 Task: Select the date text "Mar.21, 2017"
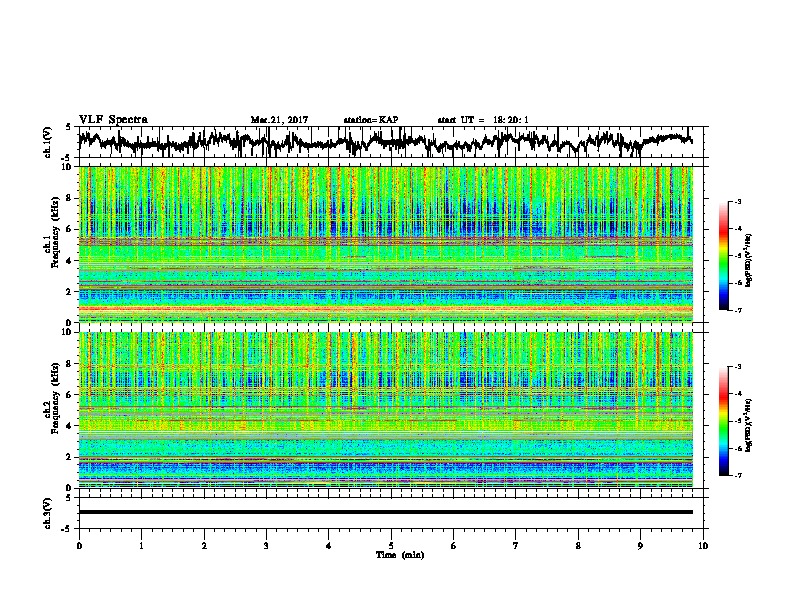coord(279,120)
